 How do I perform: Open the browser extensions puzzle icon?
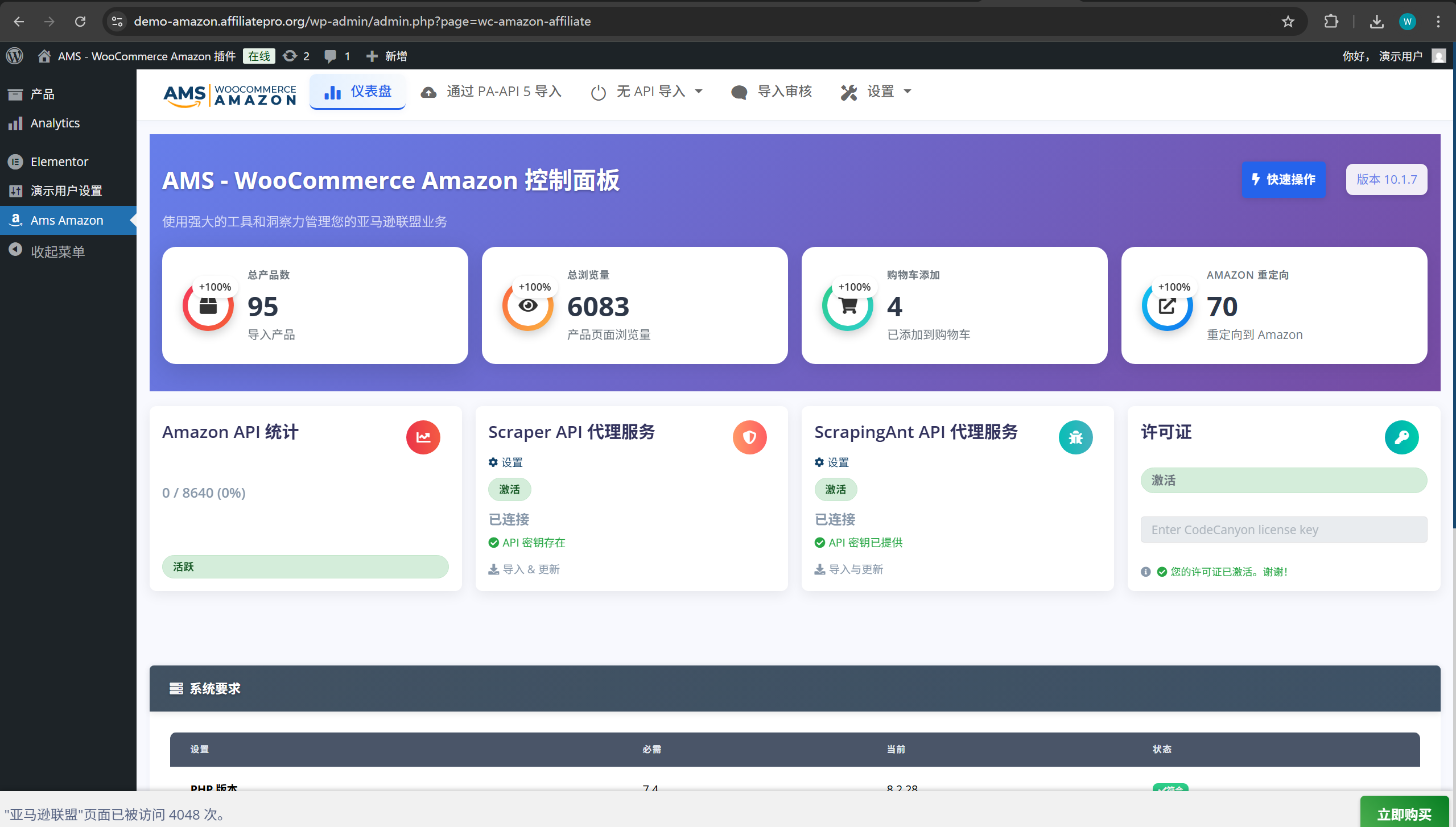[x=1331, y=22]
